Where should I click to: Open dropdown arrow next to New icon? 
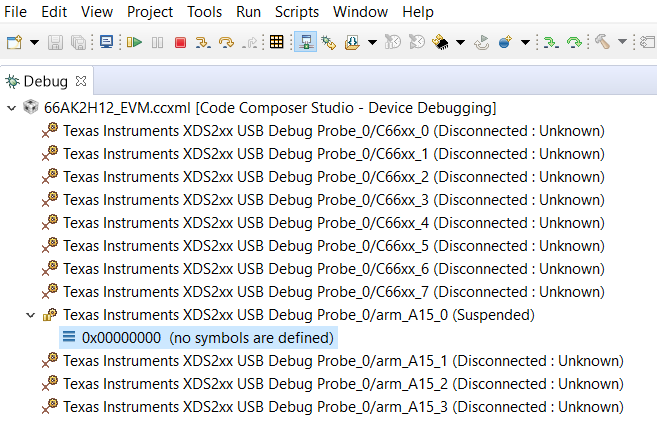coord(34,42)
